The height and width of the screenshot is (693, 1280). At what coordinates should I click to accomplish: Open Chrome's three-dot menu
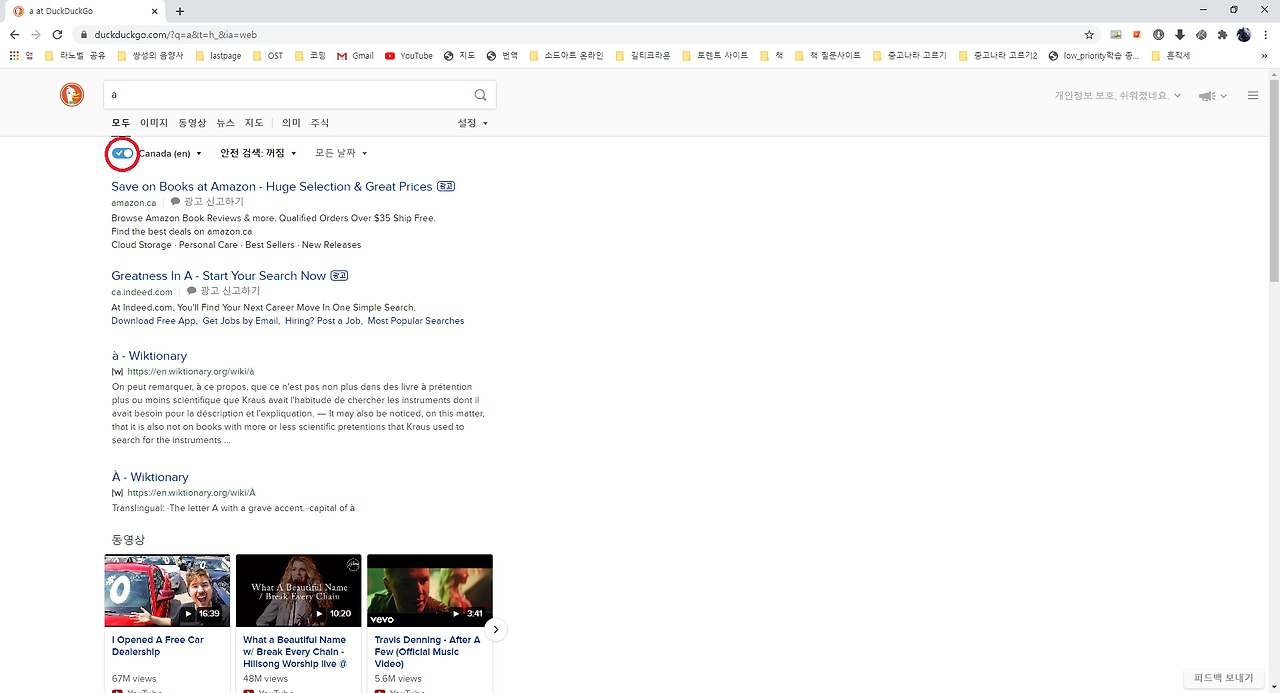[1265, 34]
